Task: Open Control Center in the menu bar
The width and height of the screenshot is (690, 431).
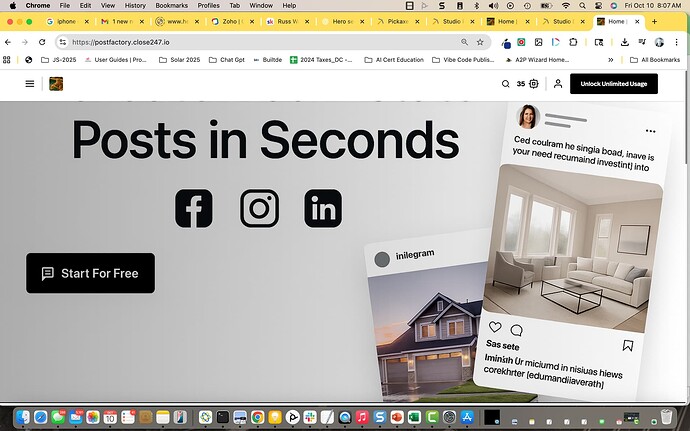Action: pos(598,6)
